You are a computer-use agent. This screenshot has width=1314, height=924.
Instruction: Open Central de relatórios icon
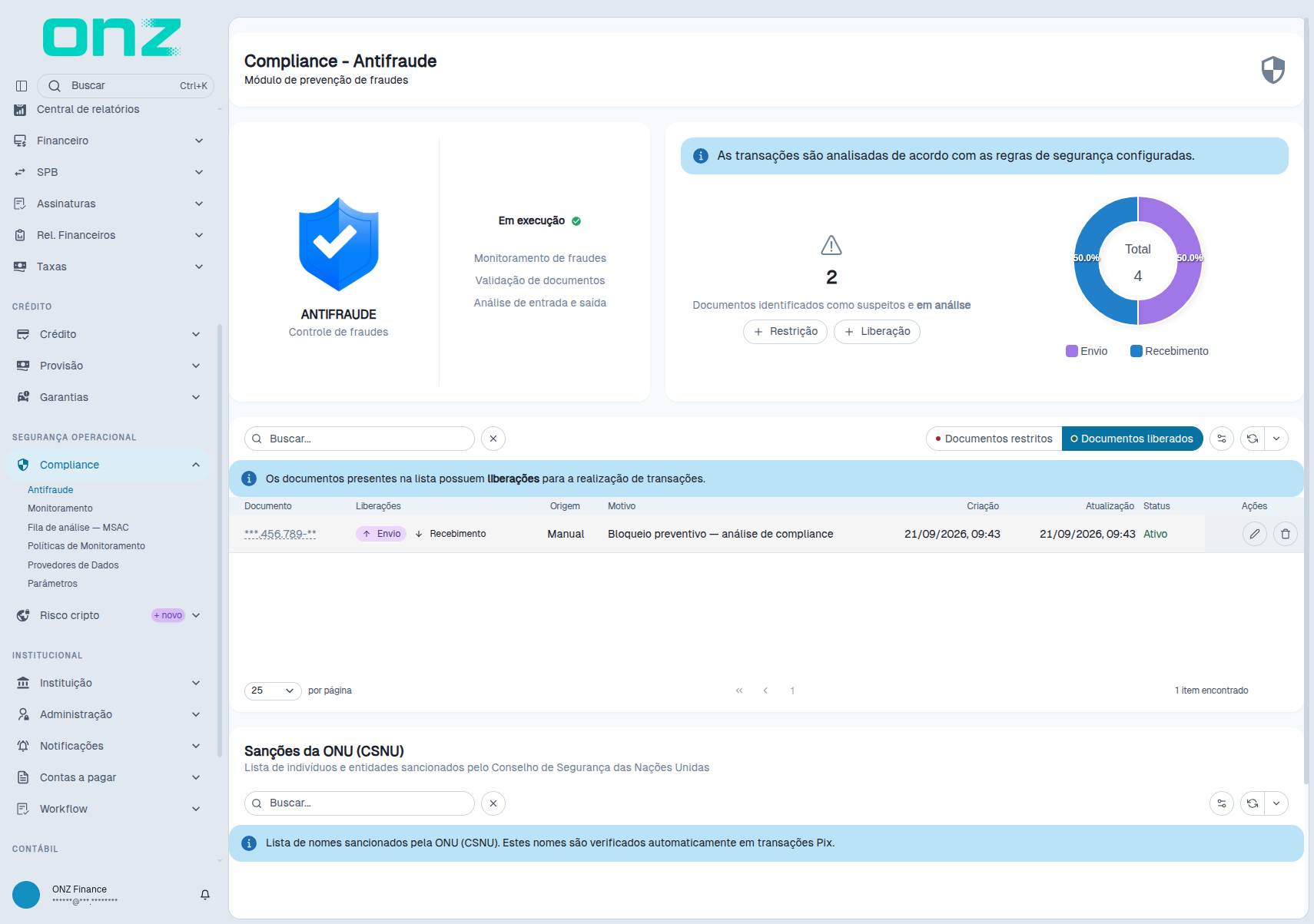click(x=20, y=110)
